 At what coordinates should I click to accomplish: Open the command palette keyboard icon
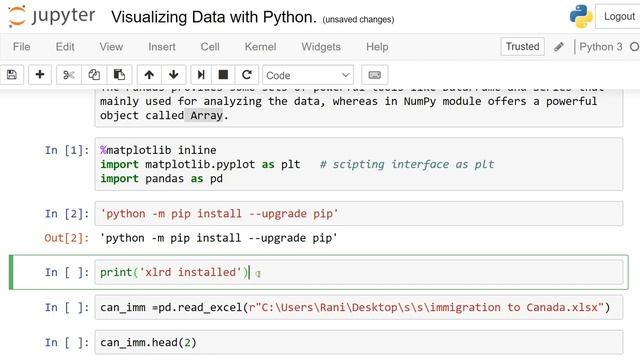point(374,75)
